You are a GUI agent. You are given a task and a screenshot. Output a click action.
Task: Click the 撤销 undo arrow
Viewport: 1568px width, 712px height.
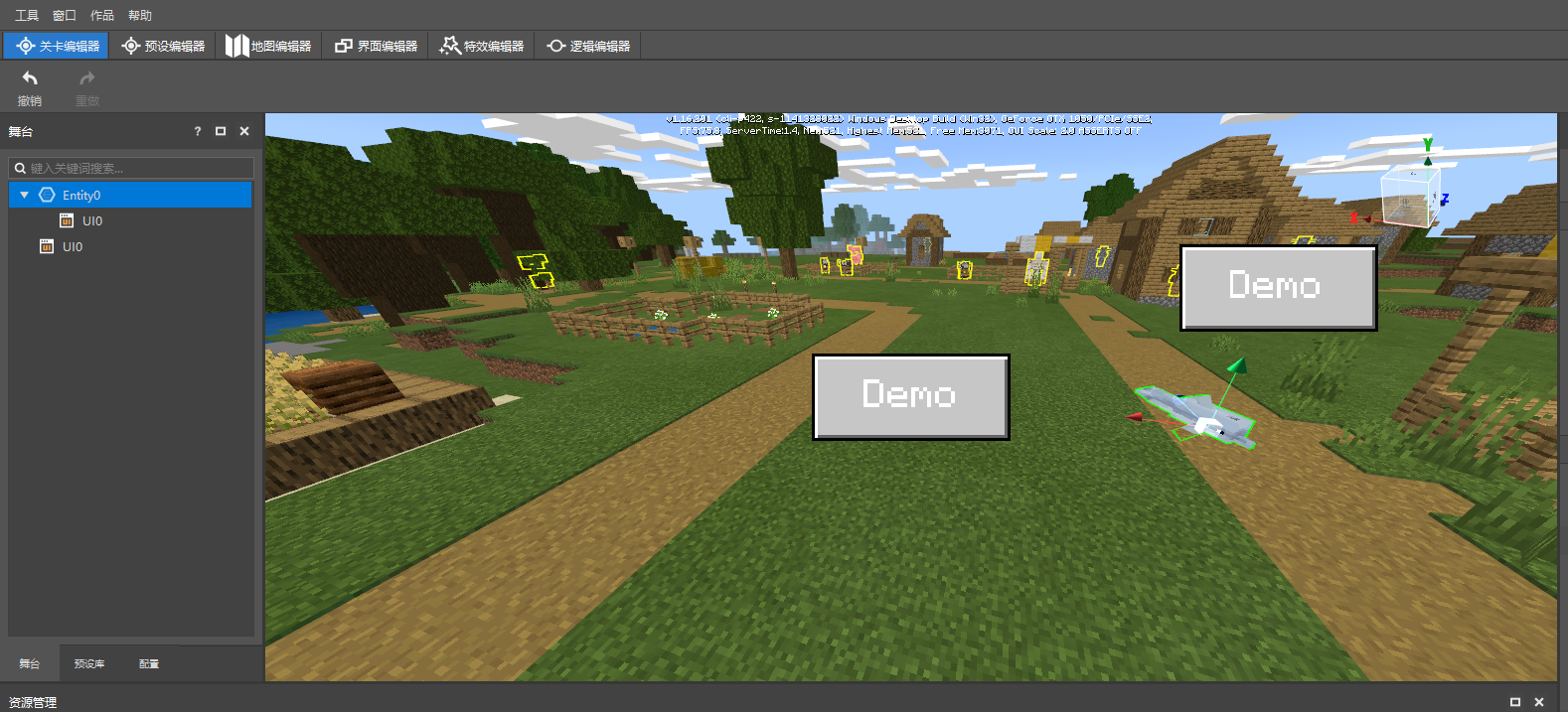(x=30, y=78)
